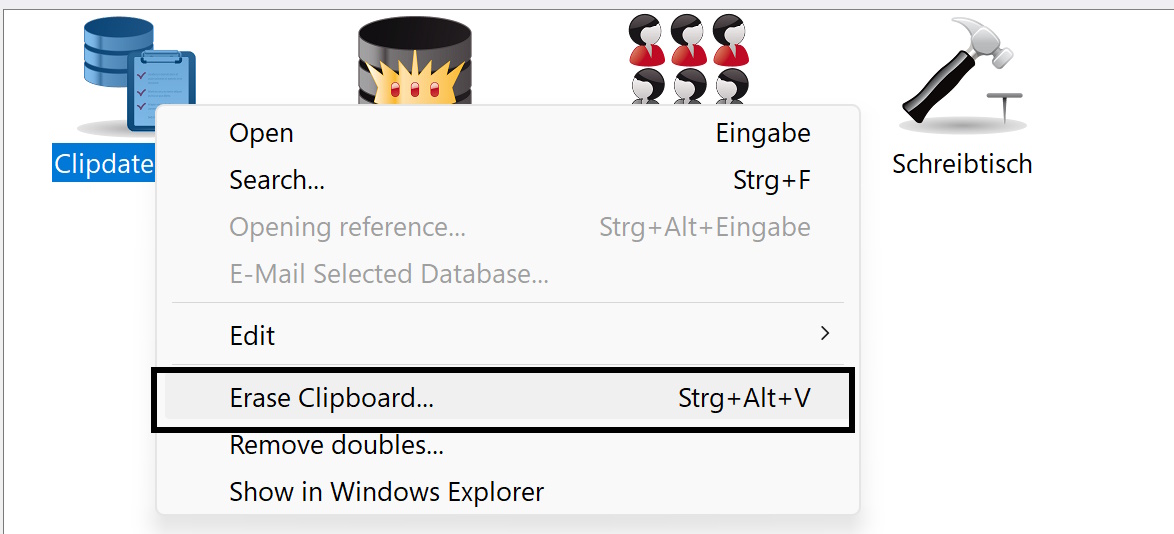This screenshot has width=1174, height=534.
Task: Select Erase Clipboard... menu item
Action: point(331,398)
